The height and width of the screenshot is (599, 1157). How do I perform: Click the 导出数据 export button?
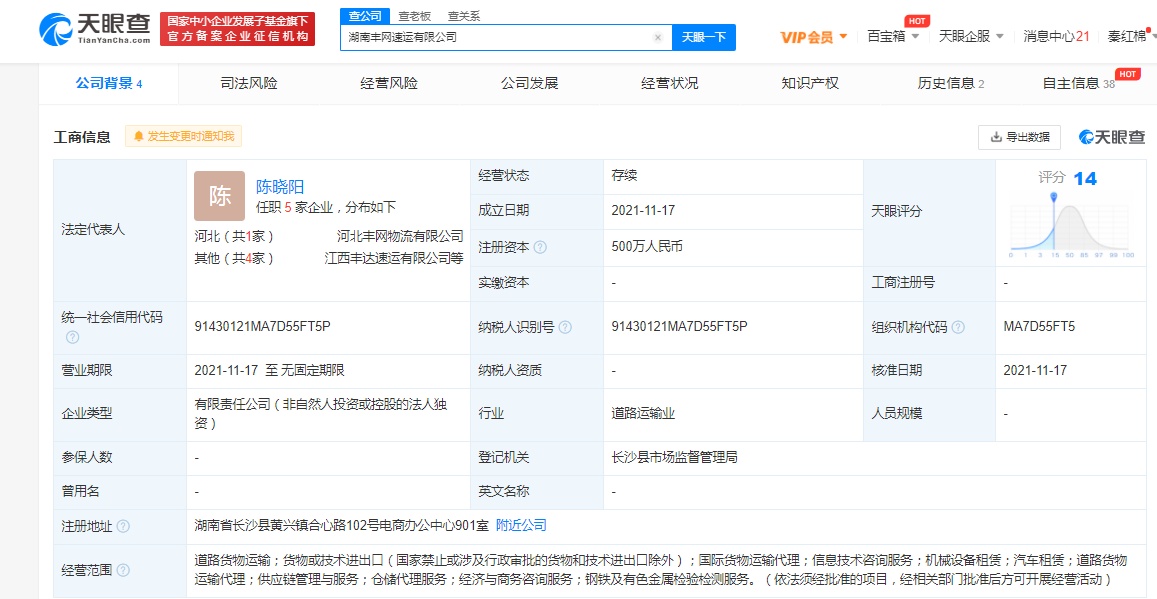tap(1019, 136)
